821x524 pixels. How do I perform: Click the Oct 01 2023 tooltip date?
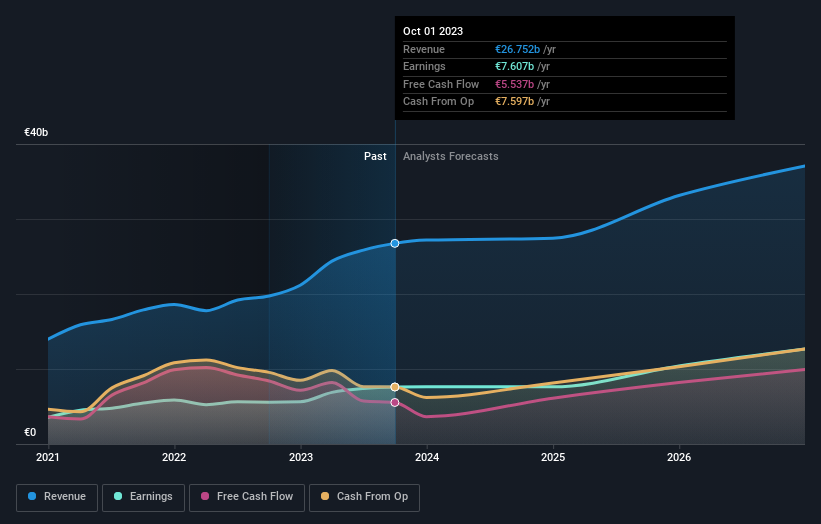(433, 31)
